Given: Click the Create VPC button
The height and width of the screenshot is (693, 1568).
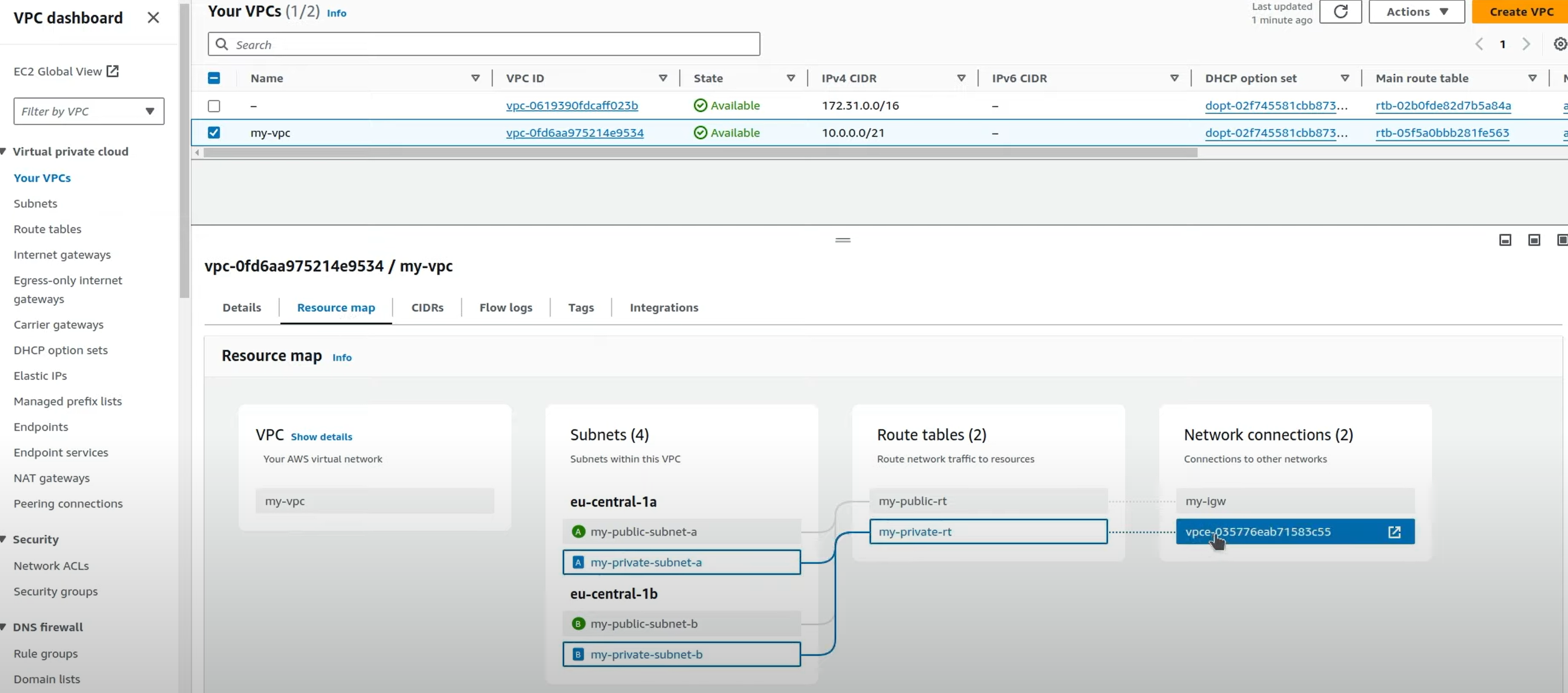Looking at the screenshot, I should tap(1521, 12).
